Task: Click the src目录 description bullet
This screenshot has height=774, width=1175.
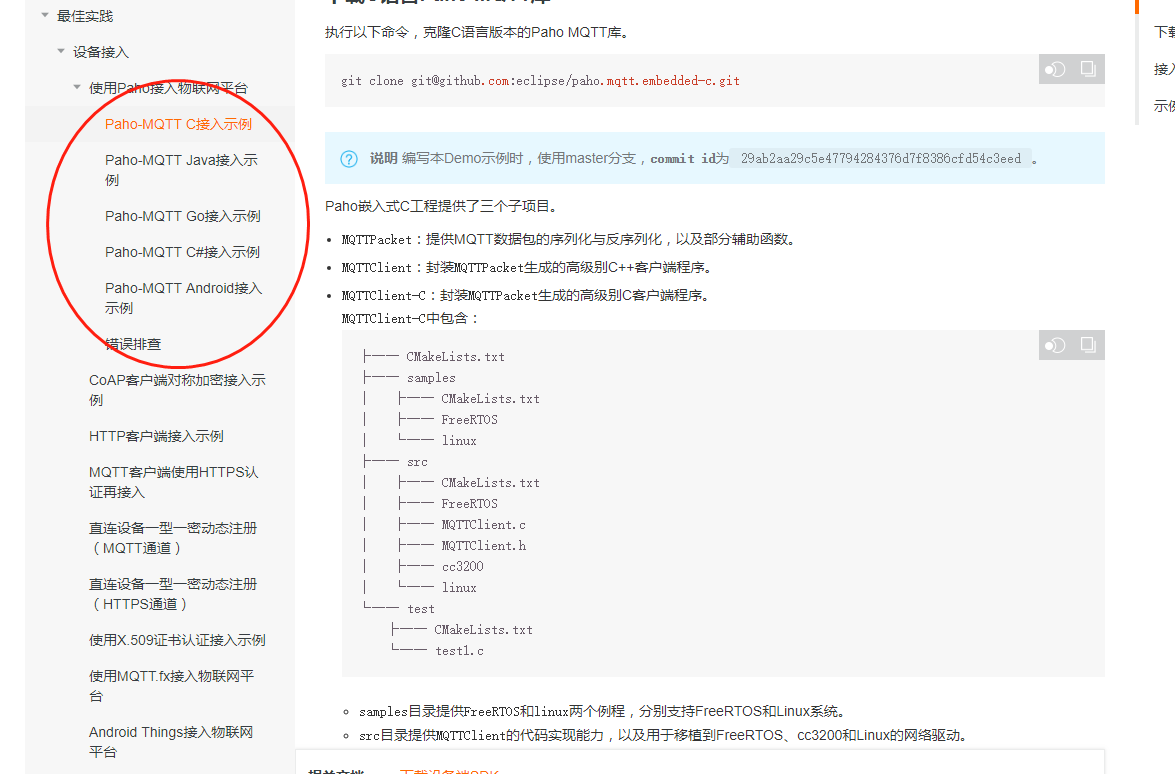Action: tap(665, 736)
